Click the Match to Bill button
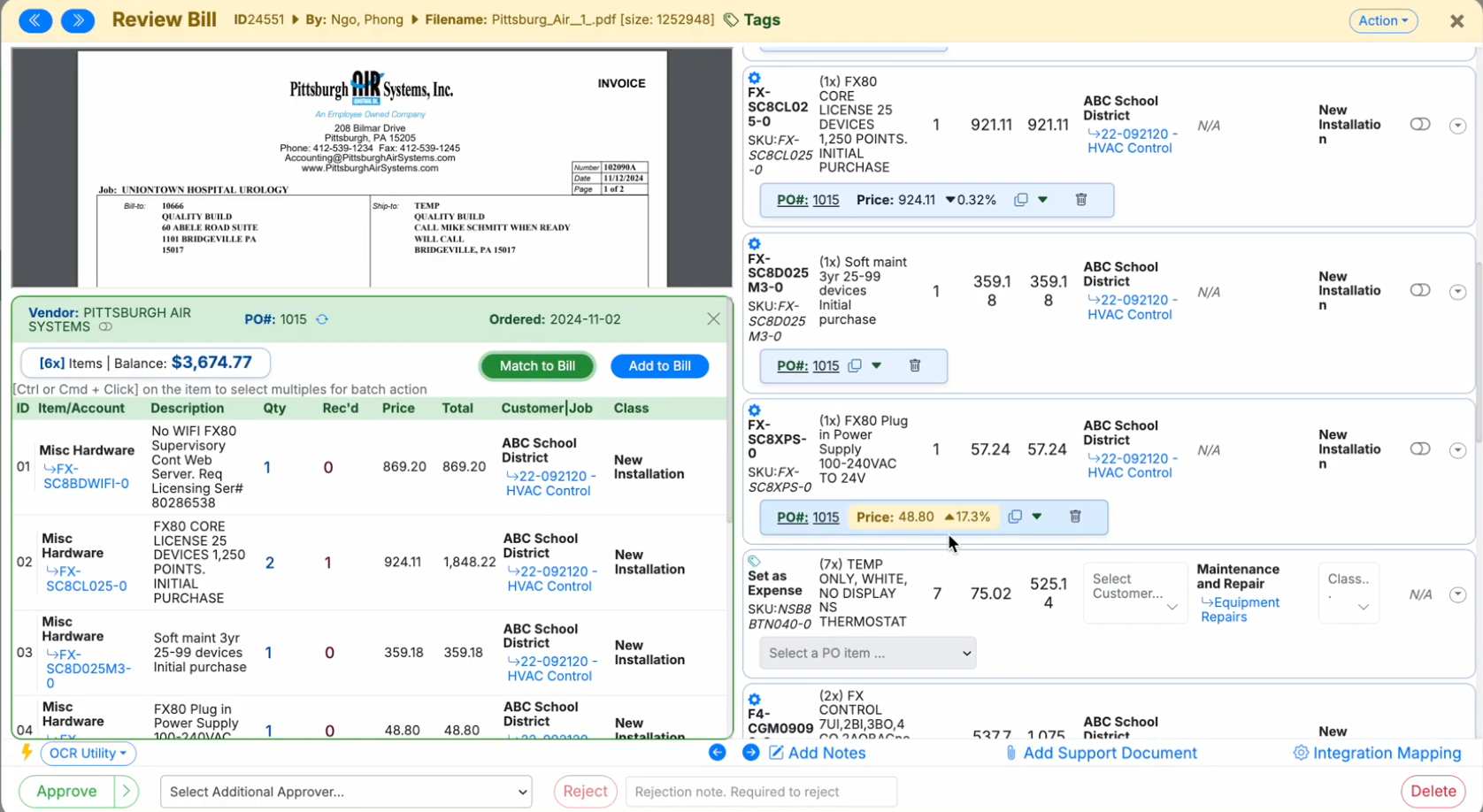Viewport: 1483px width, 812px height. pos(537,365)
